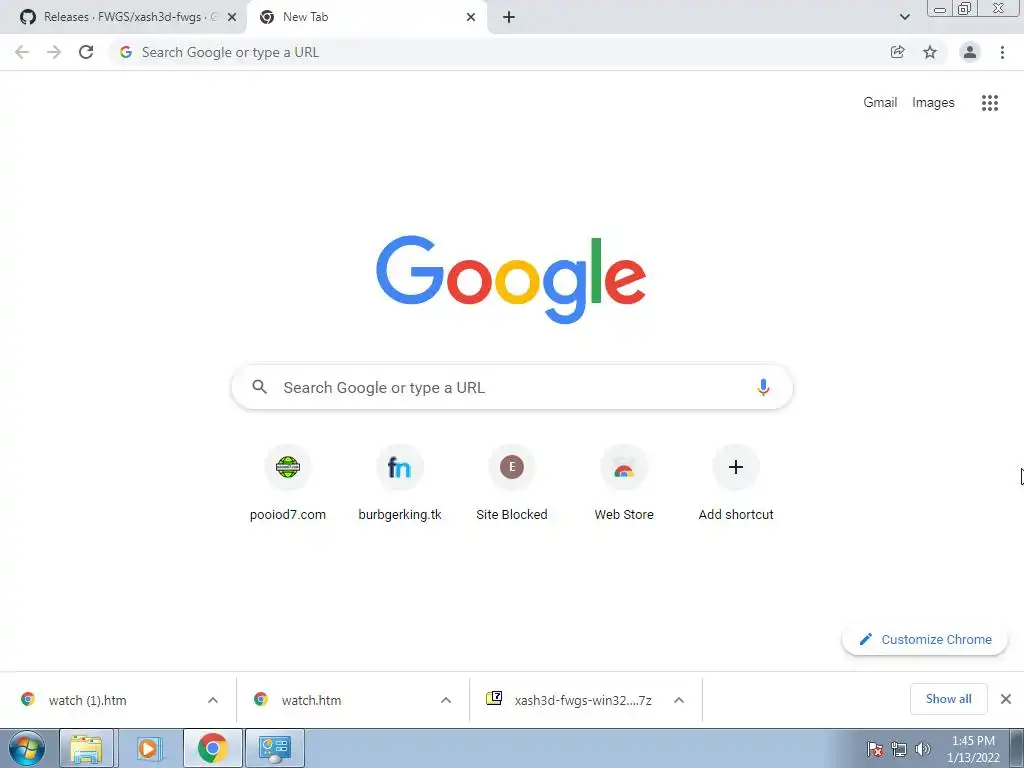
Task: Open the Chrome three-dot menu
Action: (x=1002, y=52)
